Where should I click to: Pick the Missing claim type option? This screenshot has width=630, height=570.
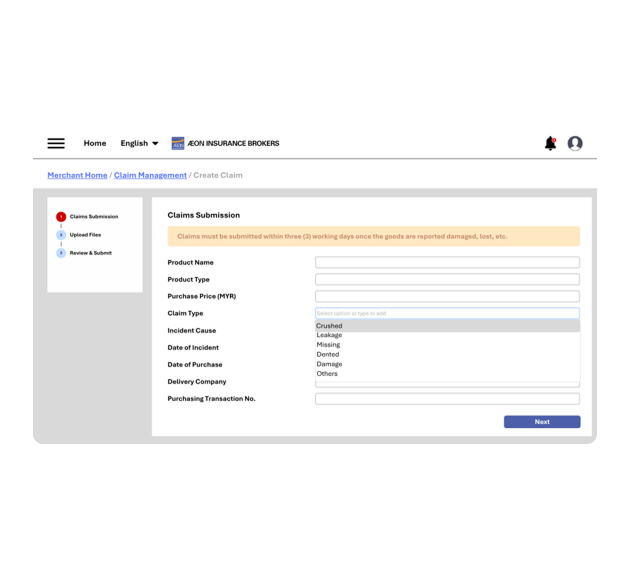pos(328,345)
